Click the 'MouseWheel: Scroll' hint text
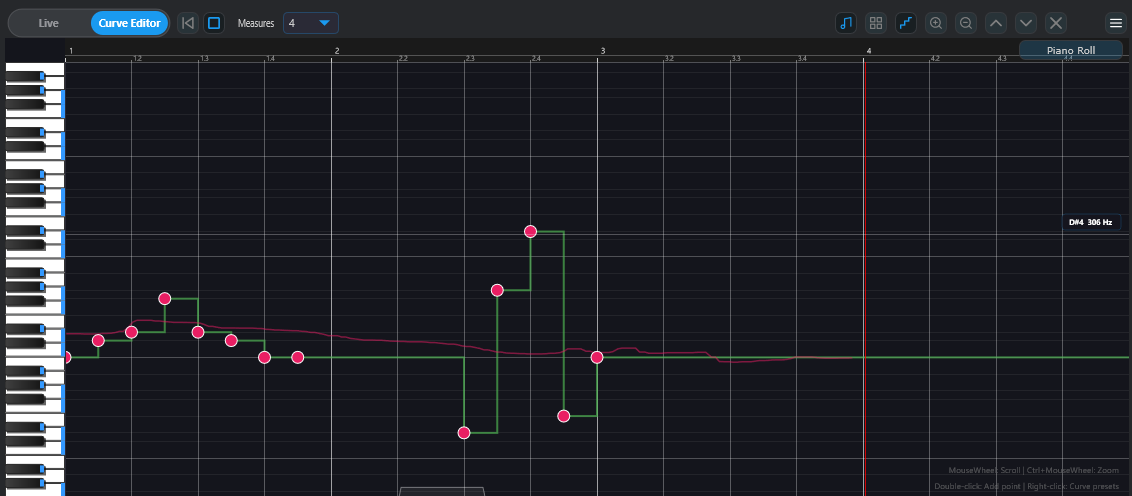This screenshot has width=1132, height=496. [985, 470]
